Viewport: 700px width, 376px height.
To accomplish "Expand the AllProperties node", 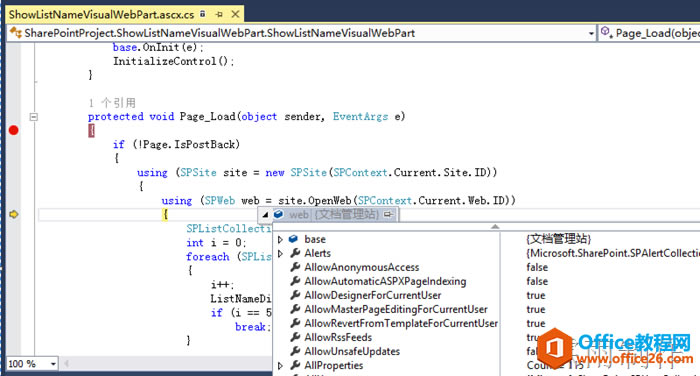I will [x=280, y=365].
